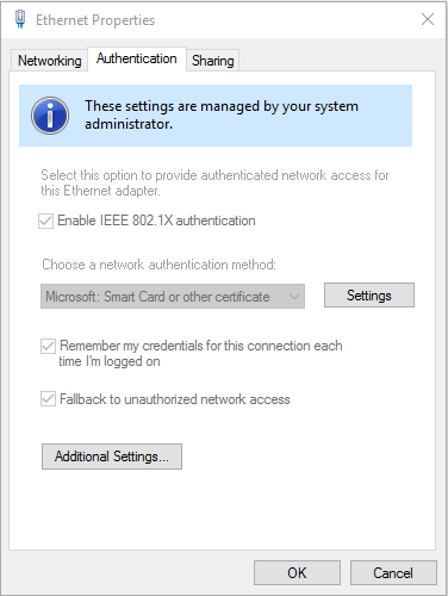Close the Ethernet Properties dialog
The image size is (448, 596).
pos(427,19)
